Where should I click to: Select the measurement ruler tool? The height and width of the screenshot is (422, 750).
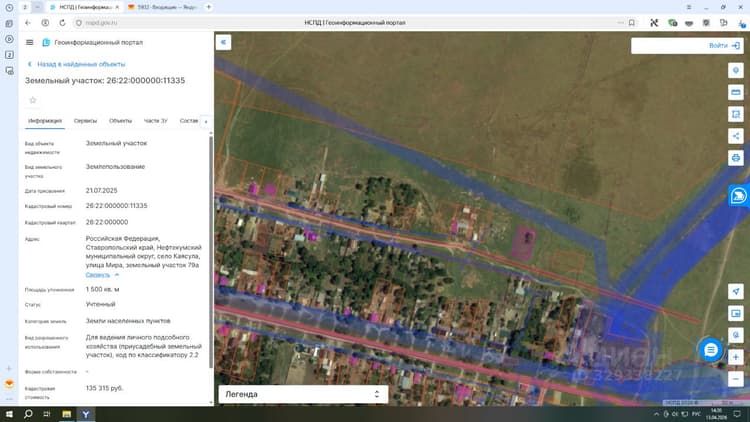(736, 92)
